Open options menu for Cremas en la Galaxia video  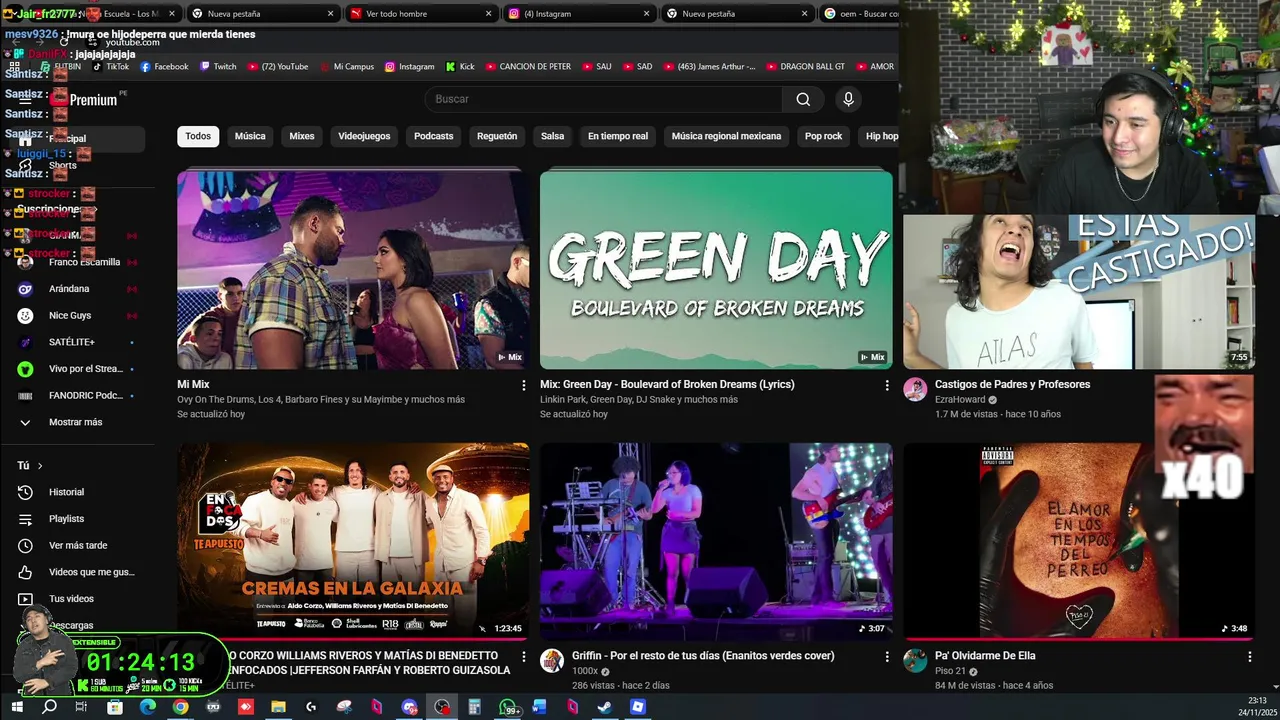(x=523, y=657)
